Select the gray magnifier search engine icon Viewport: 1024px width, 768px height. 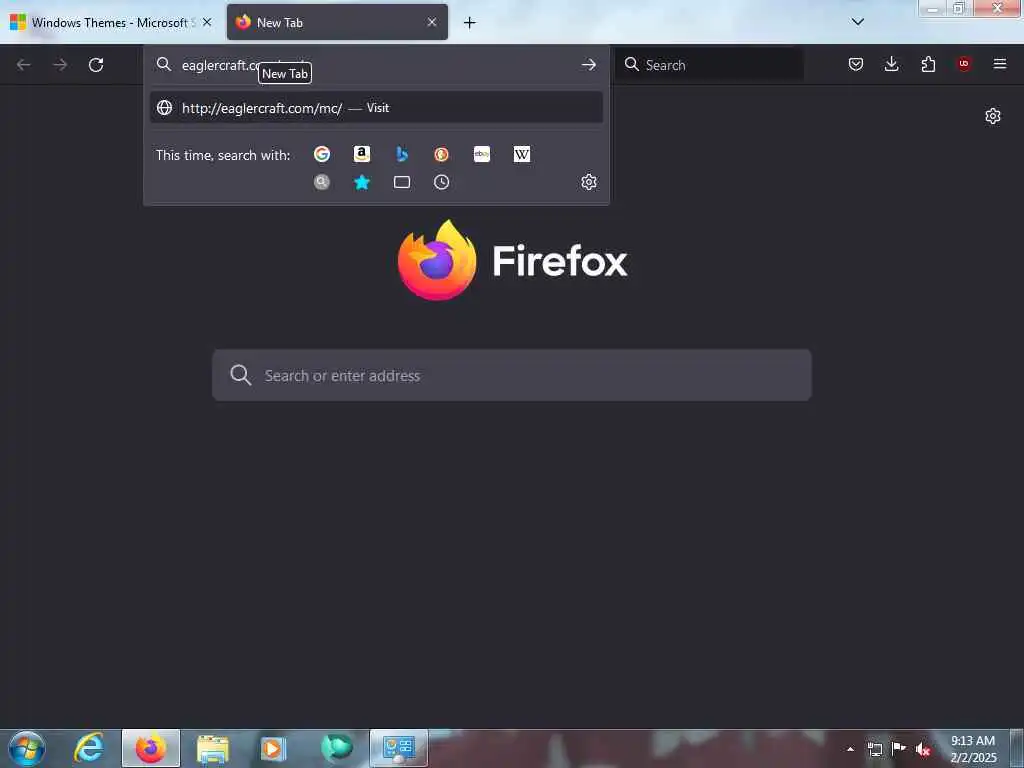click(x=321, y=182)
